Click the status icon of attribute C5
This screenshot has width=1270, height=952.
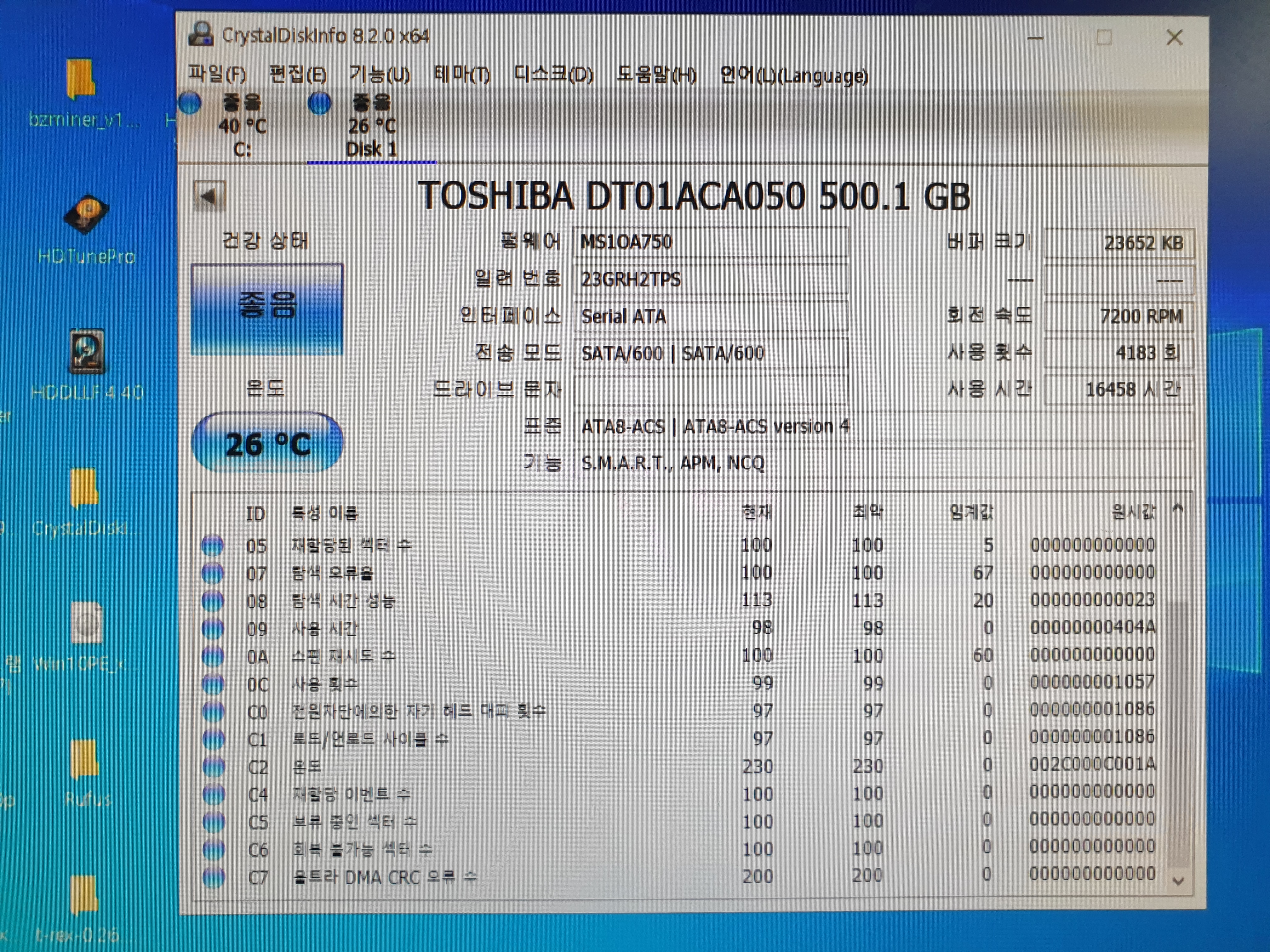214,822
